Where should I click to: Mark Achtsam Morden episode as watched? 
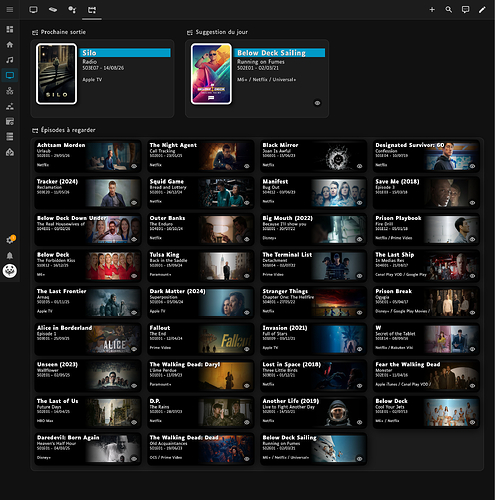pos(134,166)
